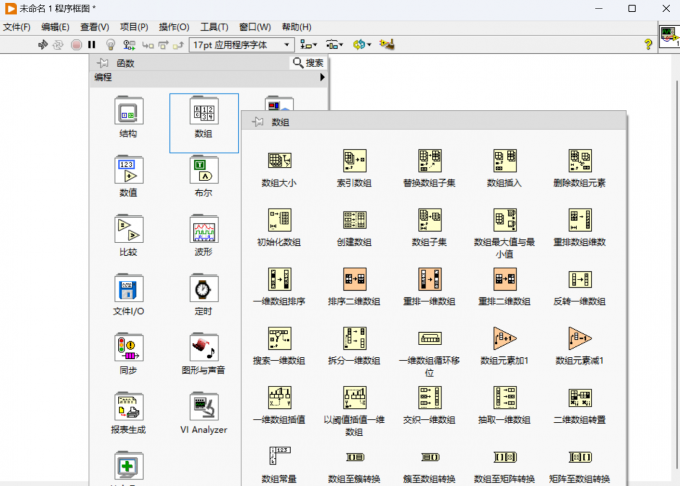Viewport: 680px width, 486px height.
Task: Toggle highlight execution light bulb
Action: tap(111, 45)
